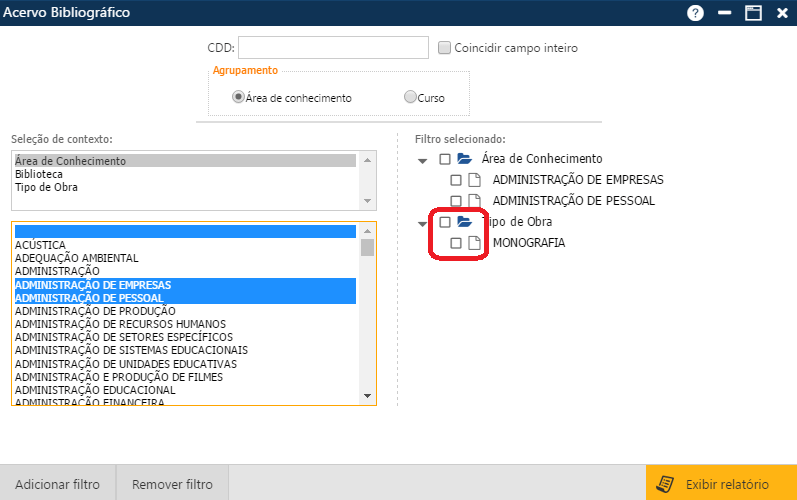Click the folder icon for Tipo de Obra
This screenshot has height=500, width=797.
click(464, 222)
